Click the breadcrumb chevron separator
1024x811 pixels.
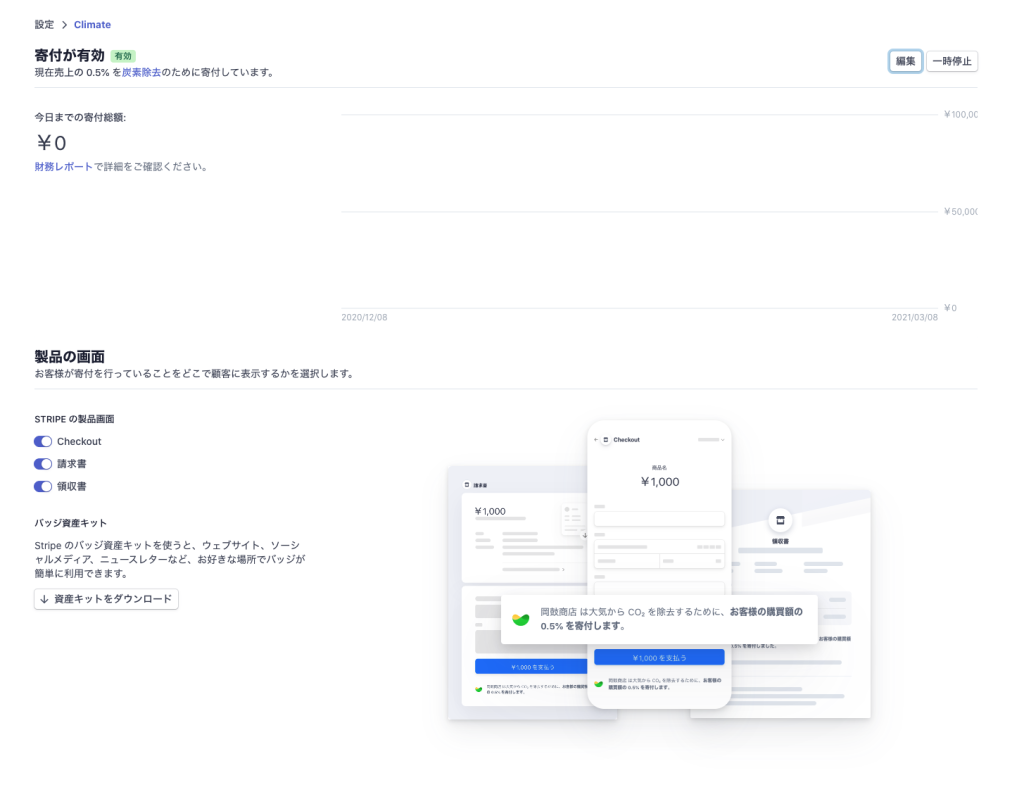click(64, 24)
